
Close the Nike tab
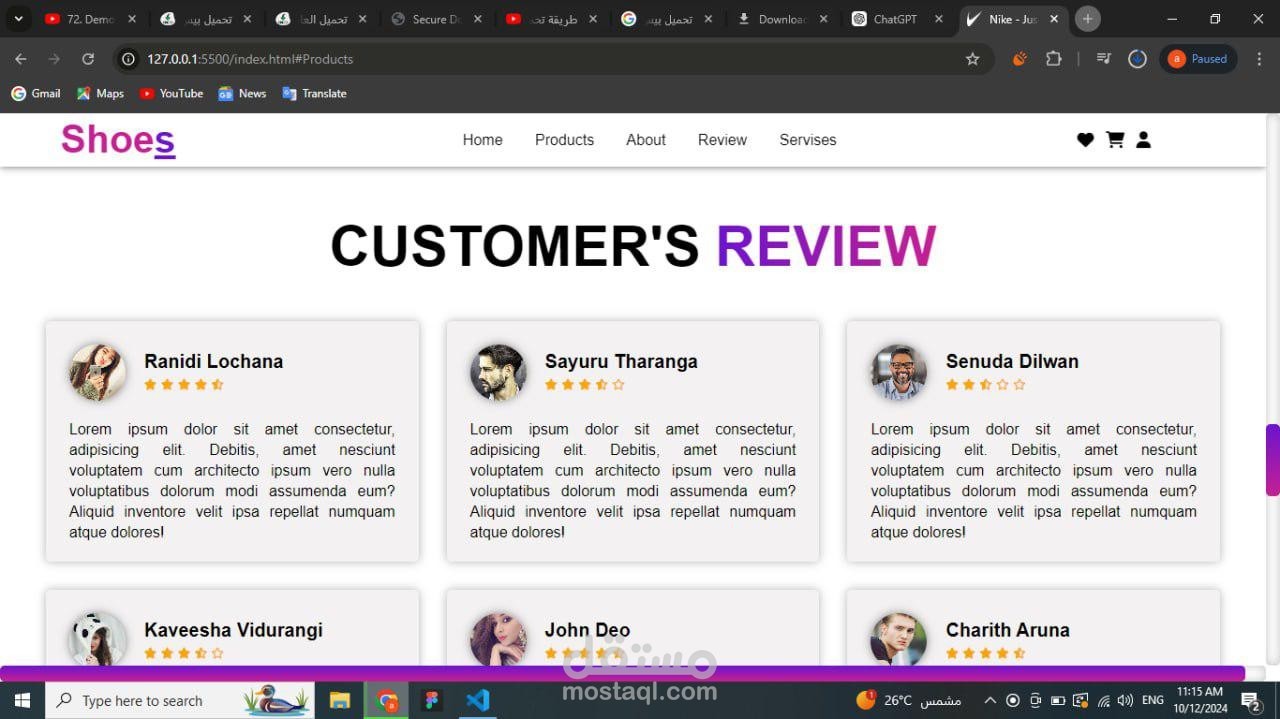point(1054,19)
